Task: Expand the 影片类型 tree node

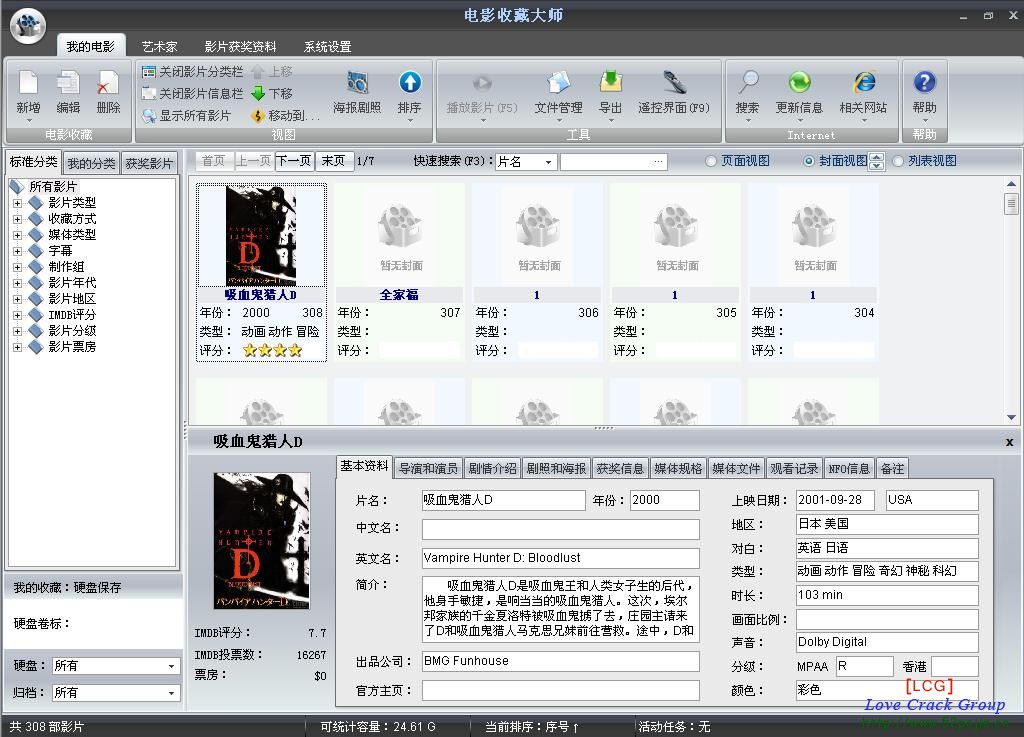Action: point(17,203)
